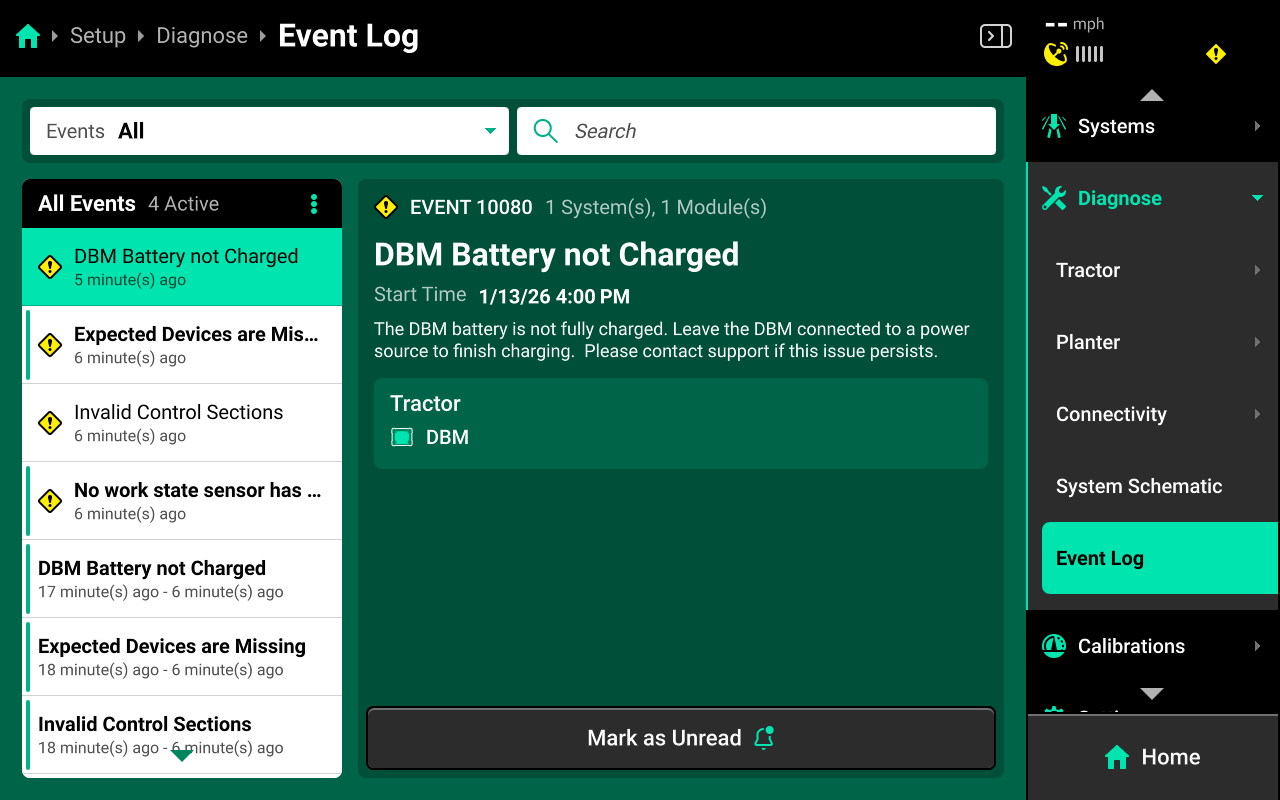Open the Events All dropdown
Screen dimensions: 1280x800
[268, 131]
